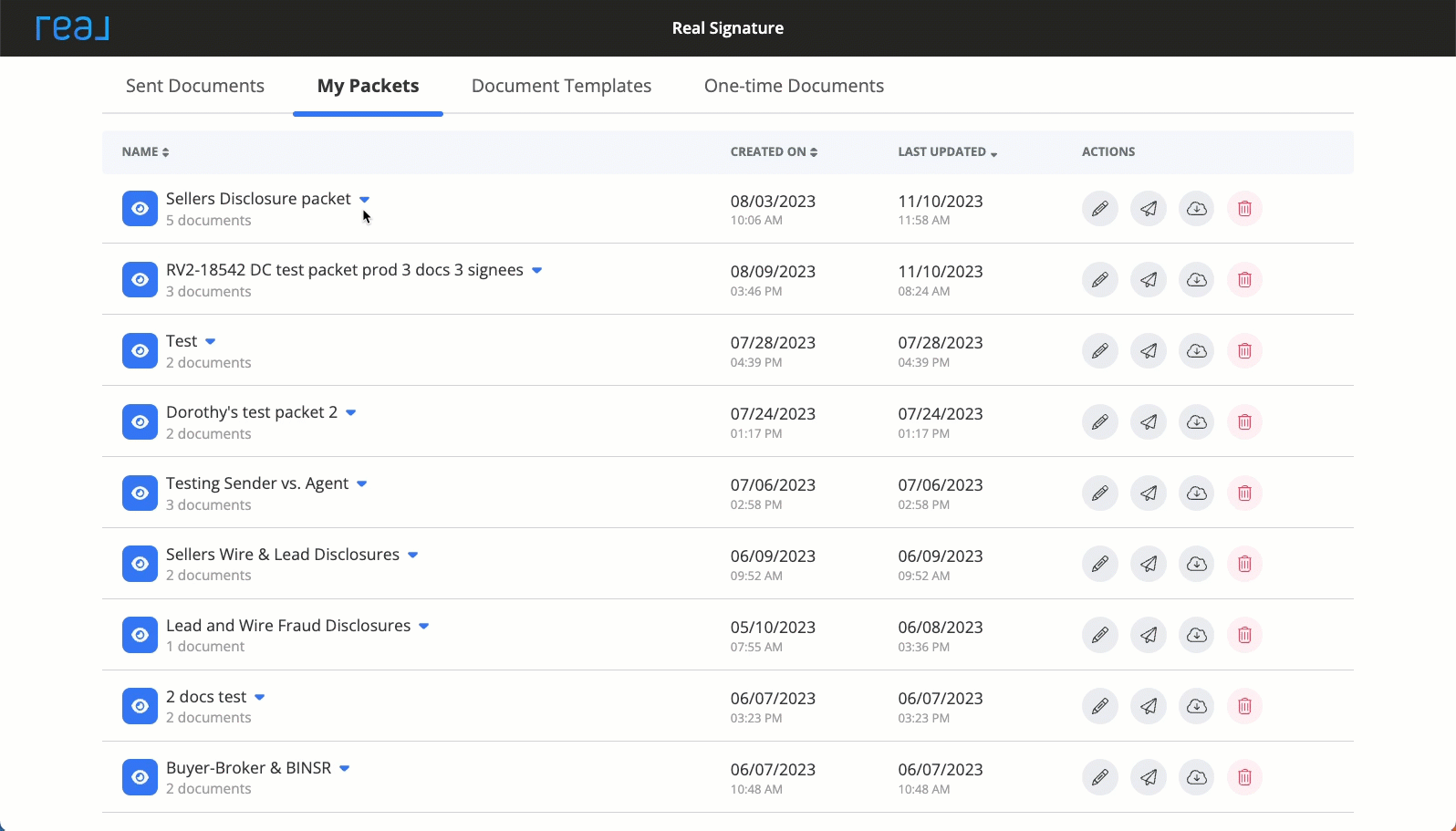The width and height of the screenshot is (1456, 831).
Task: Send Dorothy's test packet 2
Action: click(1149, 422)
